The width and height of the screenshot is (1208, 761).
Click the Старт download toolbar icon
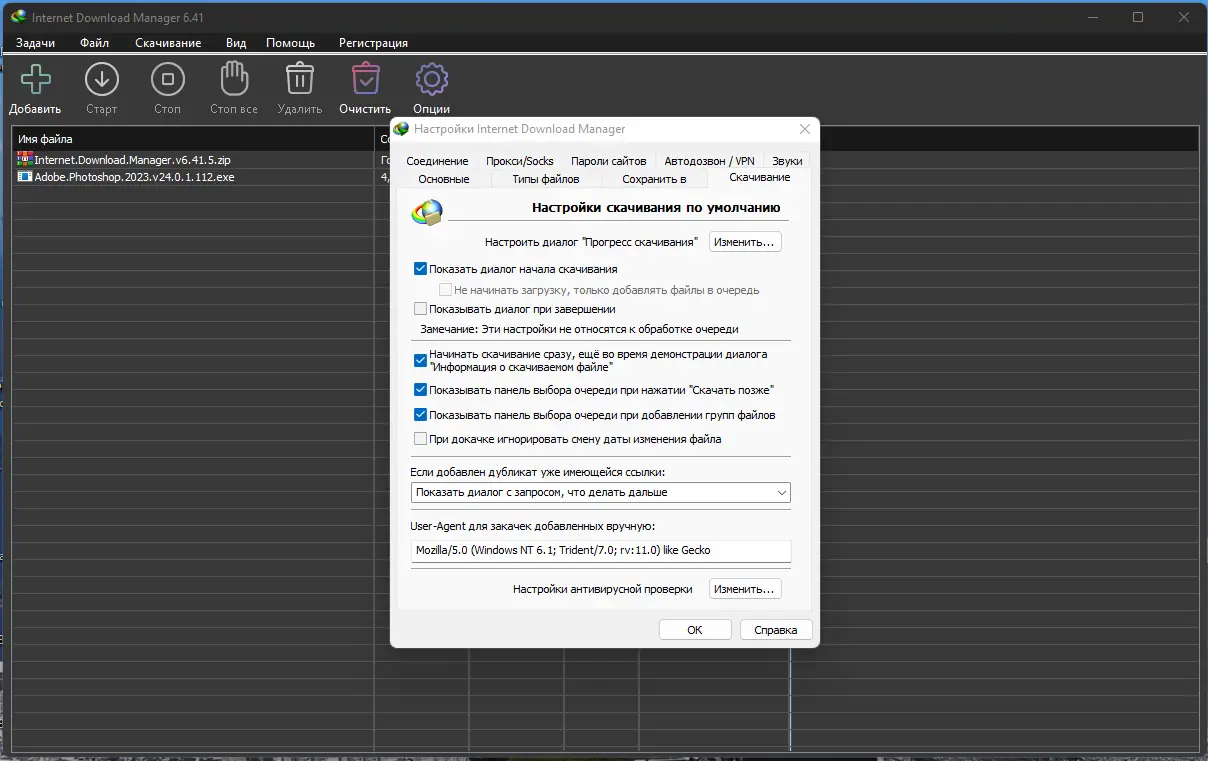coord(101,79)
